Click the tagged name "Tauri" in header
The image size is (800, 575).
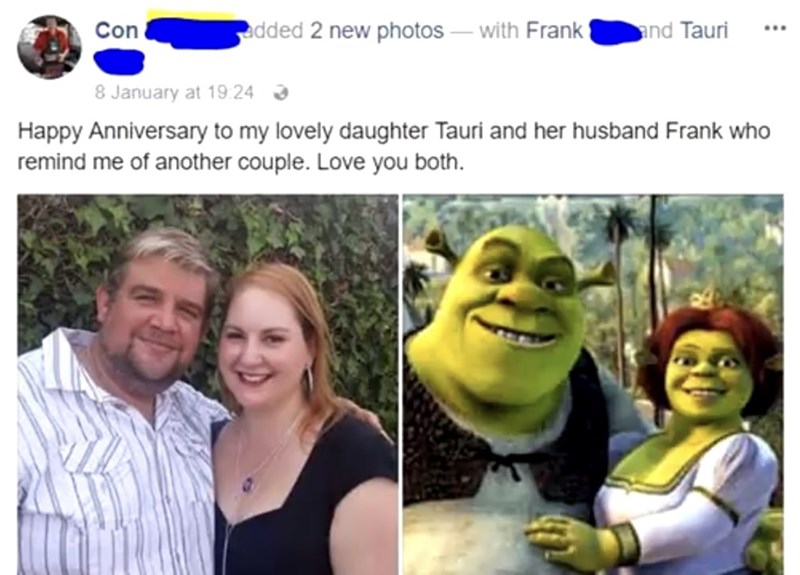(704, 31)
